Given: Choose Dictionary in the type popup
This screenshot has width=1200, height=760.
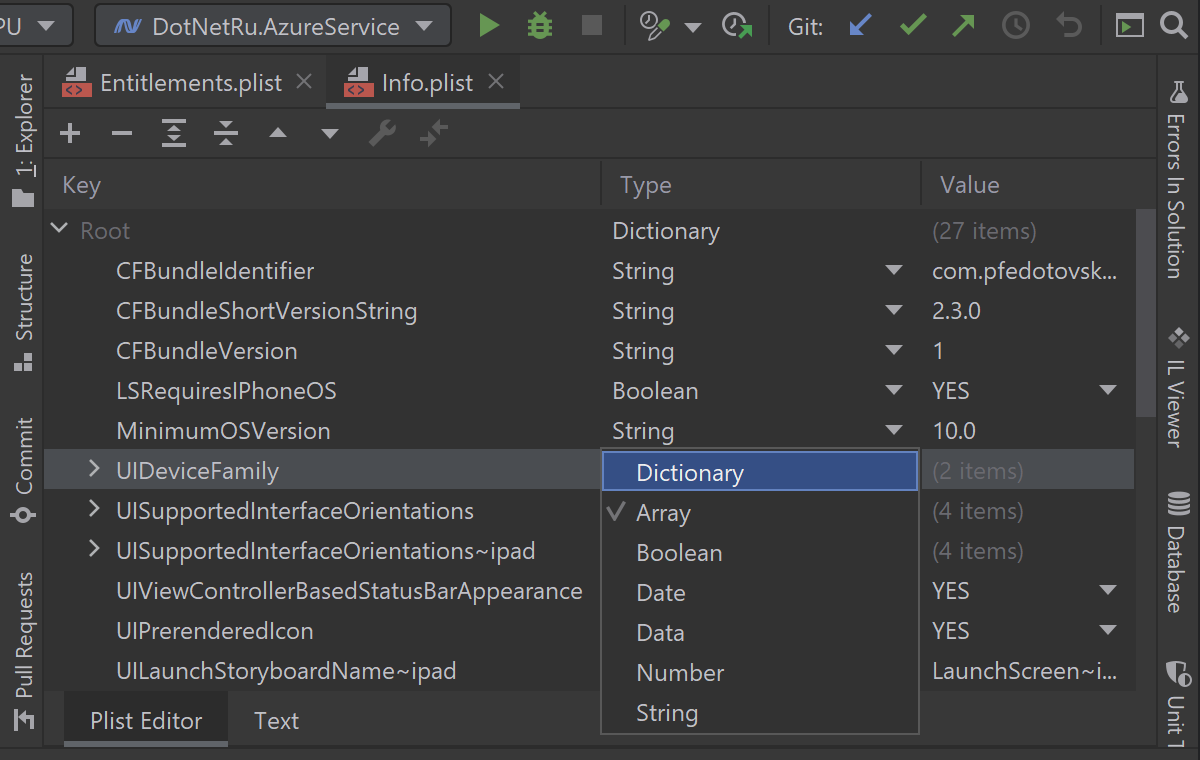Looking at the screenshot, I should click(x=760, y=472).
